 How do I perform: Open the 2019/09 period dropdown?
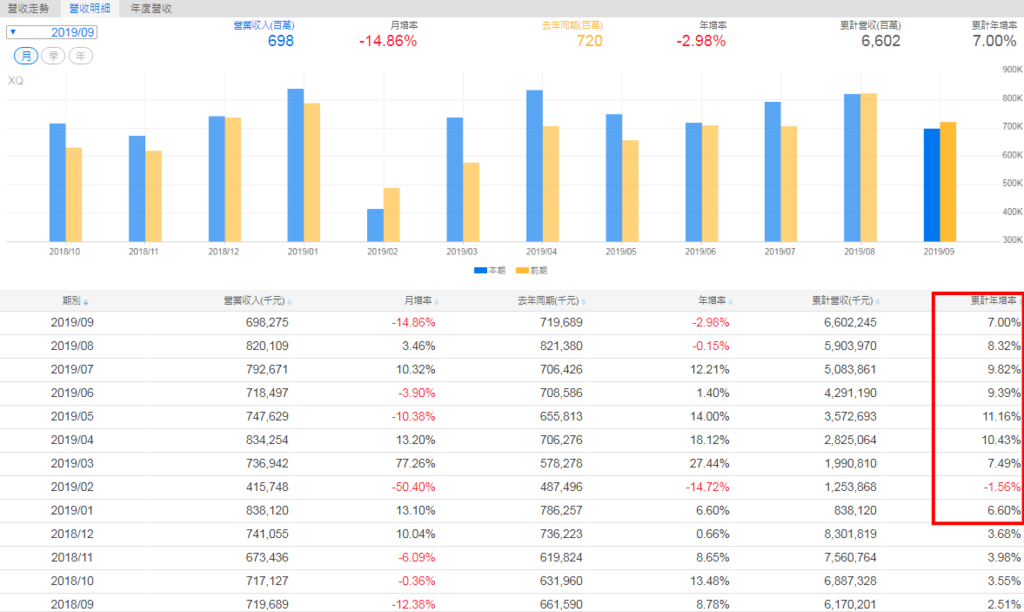coord(52,32)
